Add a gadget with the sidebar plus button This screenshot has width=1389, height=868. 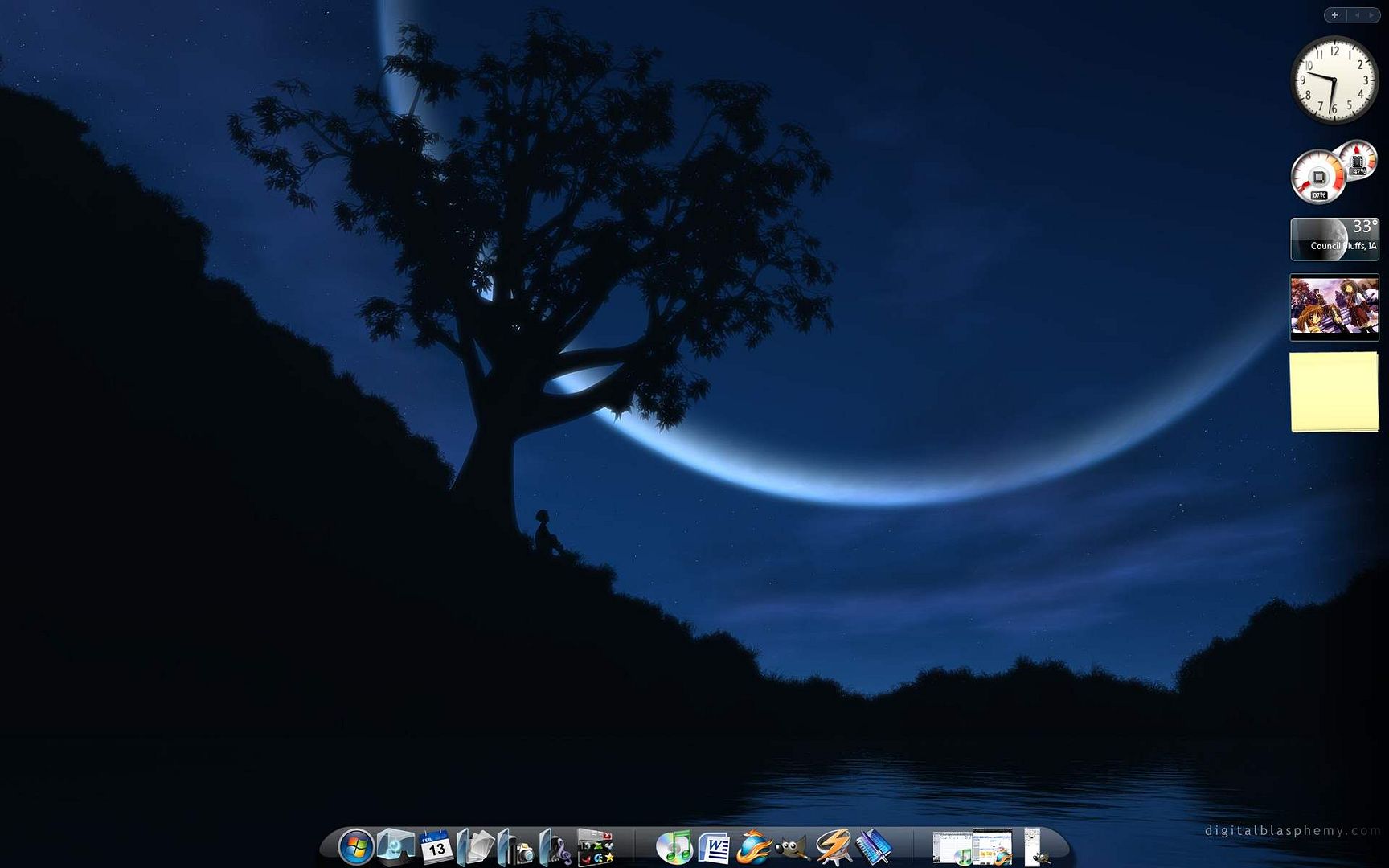pos(1335,15)
